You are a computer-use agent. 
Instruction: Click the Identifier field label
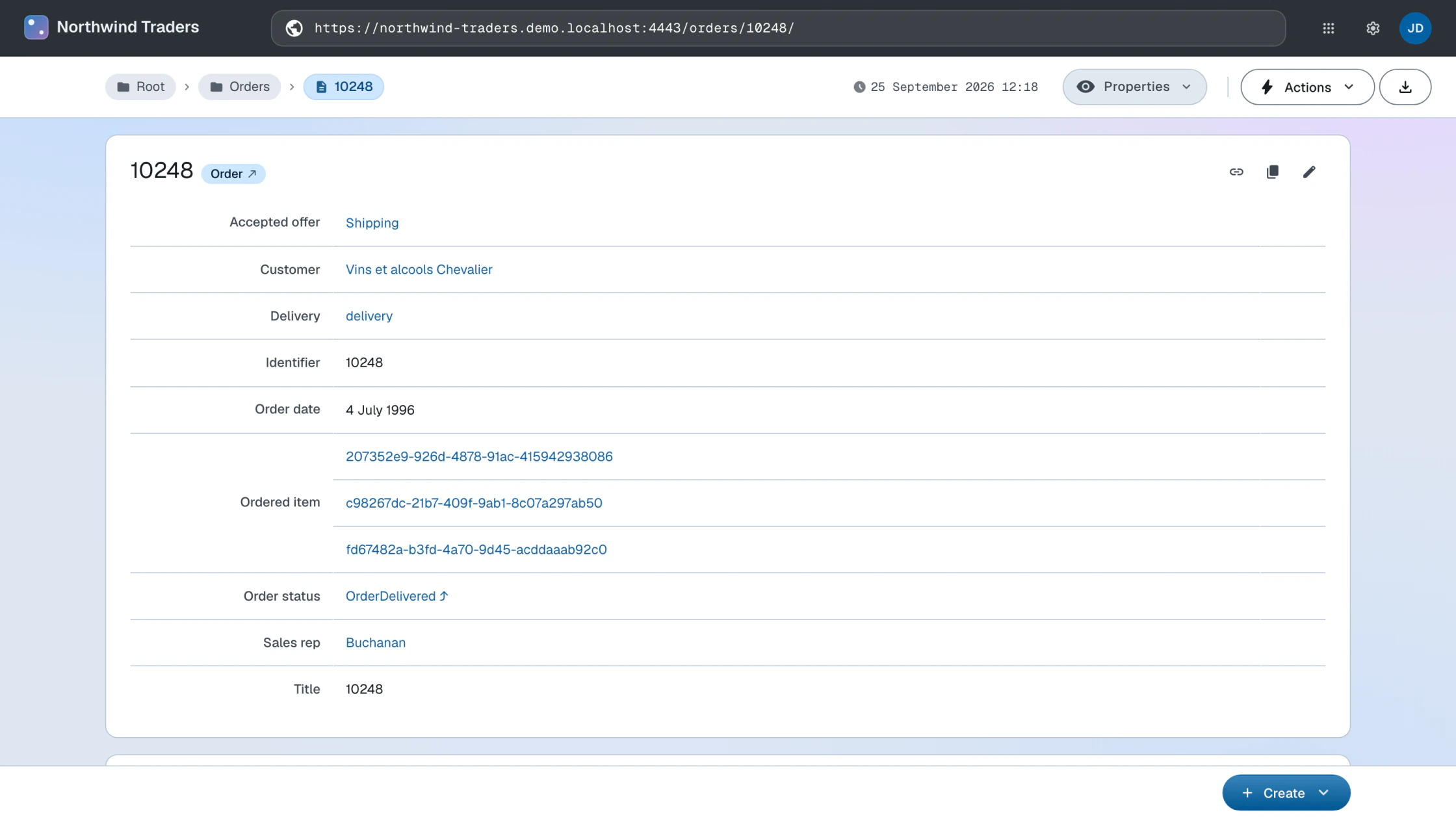[292, 363]
